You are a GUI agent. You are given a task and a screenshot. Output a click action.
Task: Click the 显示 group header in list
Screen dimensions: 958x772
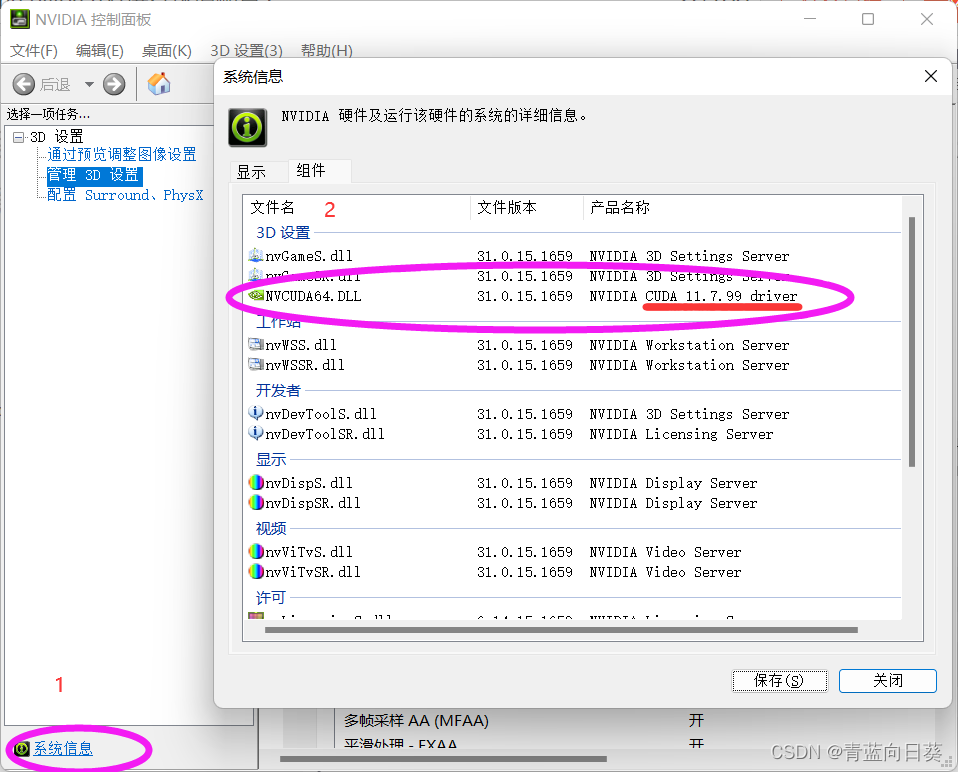[271, 459]
